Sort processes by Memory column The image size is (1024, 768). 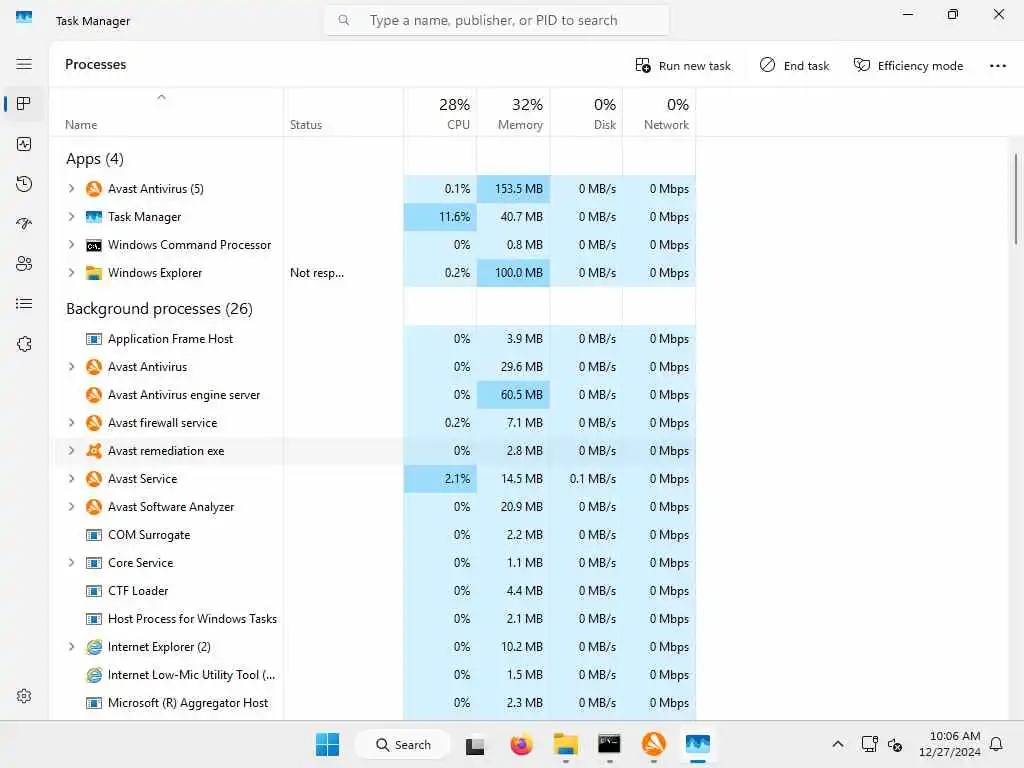(x=513, y=112)
